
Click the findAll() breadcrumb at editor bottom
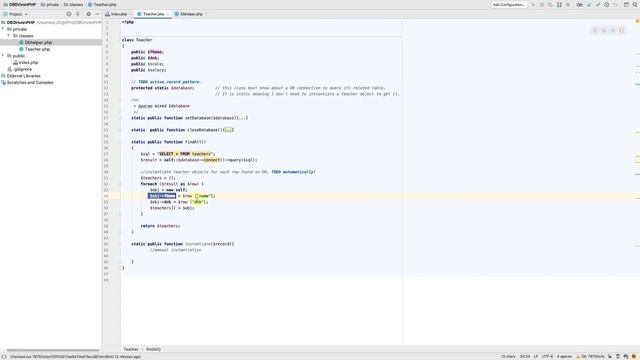click(x=153, y=349)
